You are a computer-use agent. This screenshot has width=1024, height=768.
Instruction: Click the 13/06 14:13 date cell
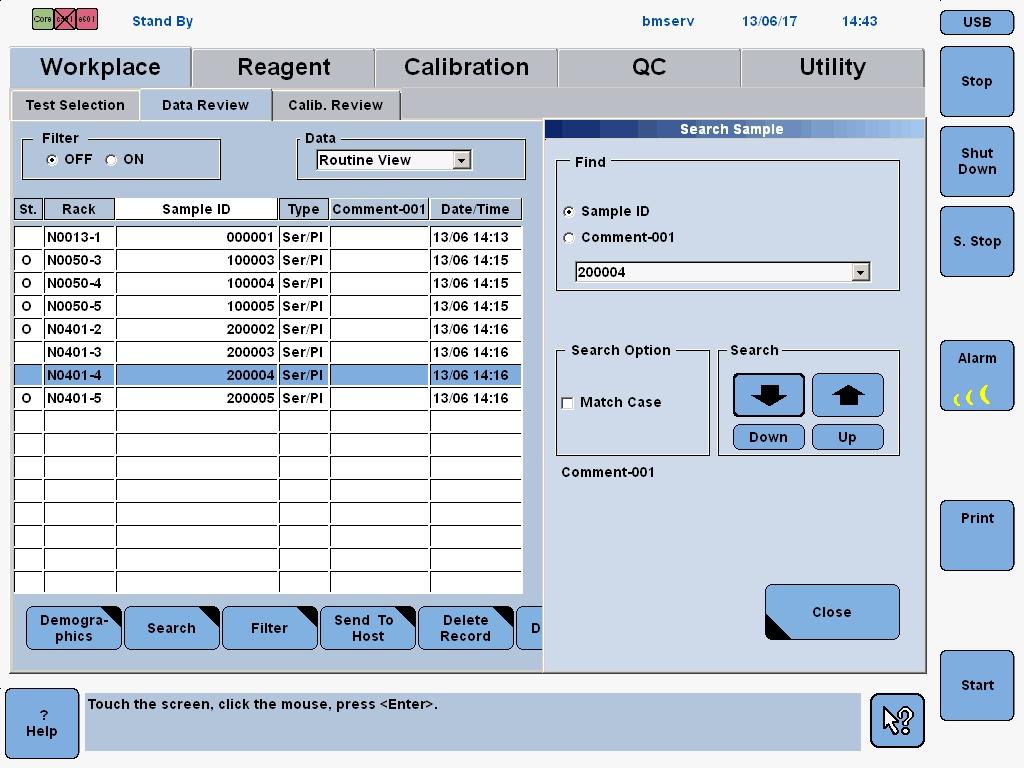coord(475,237)
